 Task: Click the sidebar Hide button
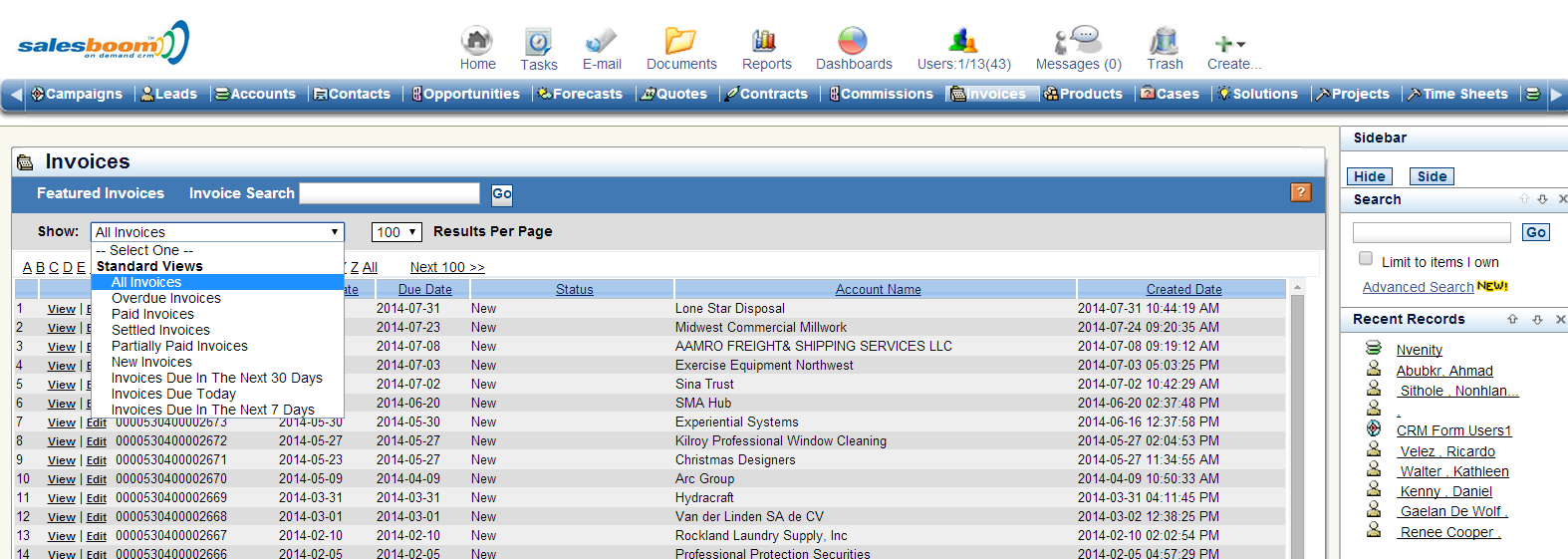(1369, 176)
